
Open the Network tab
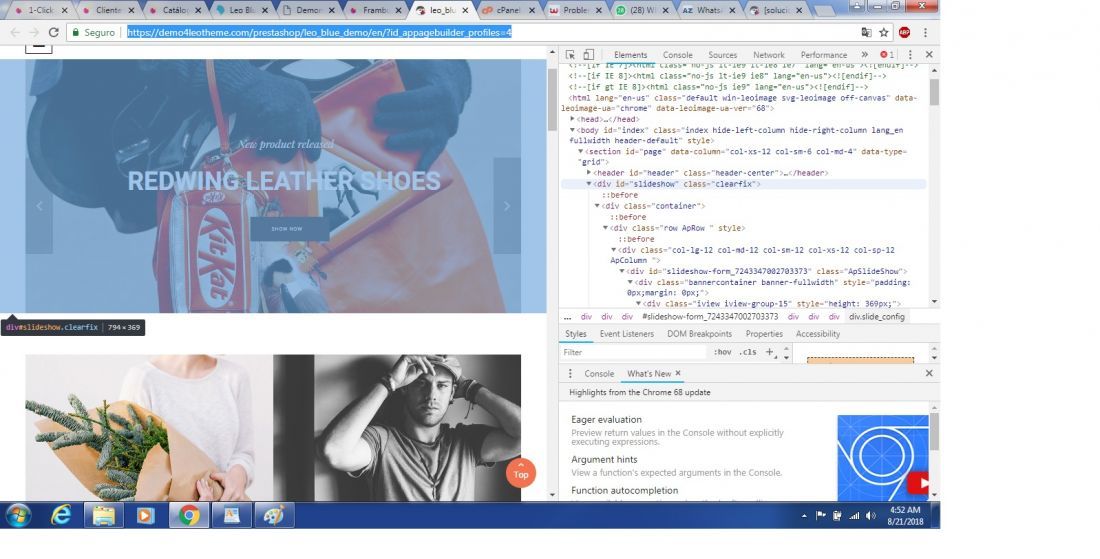coord(768,55)
